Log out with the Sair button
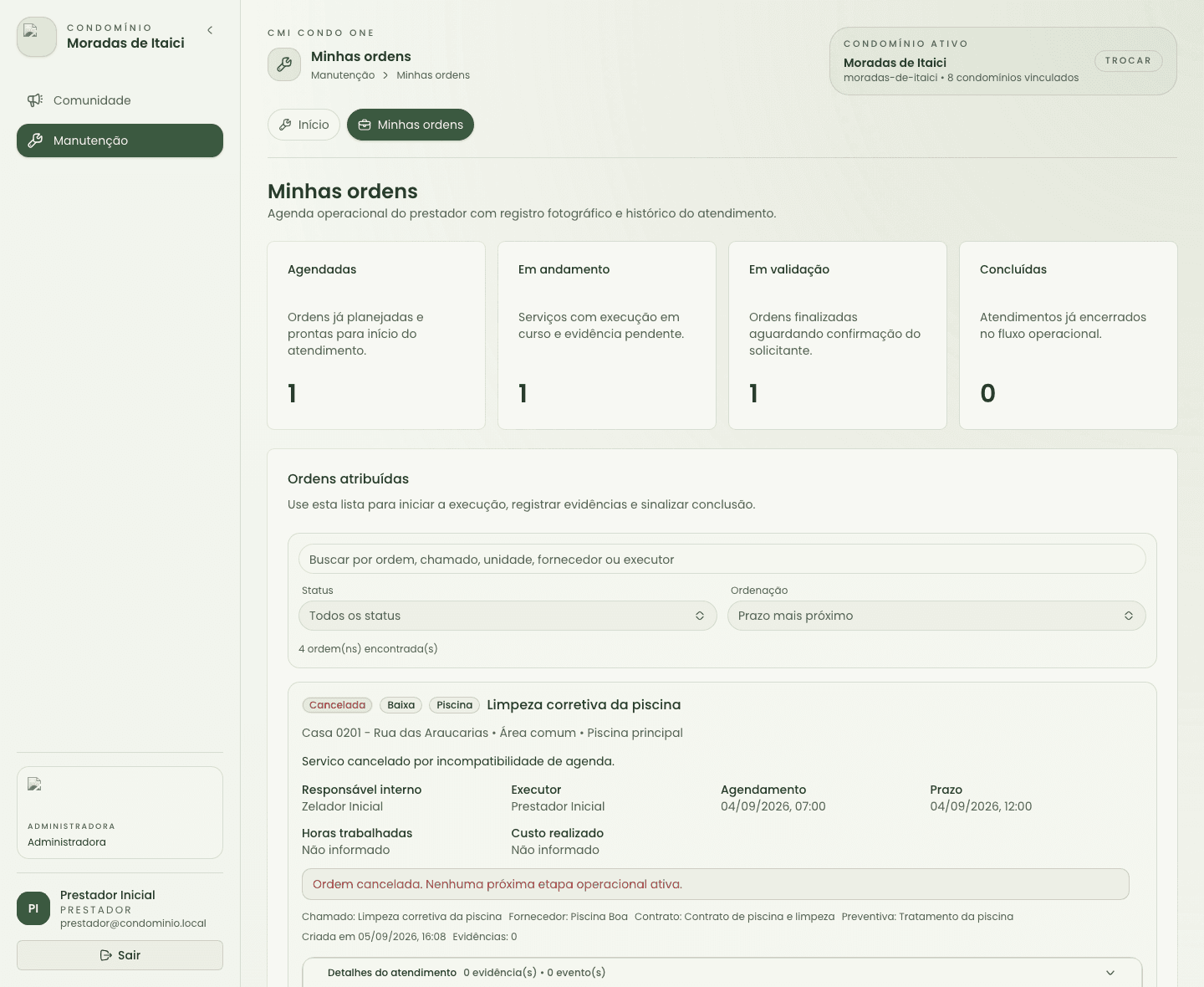This screenshot has width=1204, height=987. (120, 955)
